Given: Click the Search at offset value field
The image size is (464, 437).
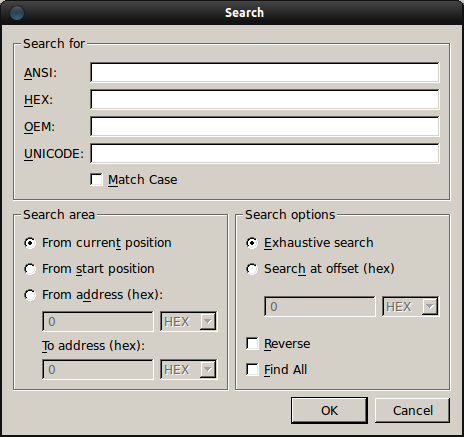Looking at the screenshot, I should (x=320, y=307).
